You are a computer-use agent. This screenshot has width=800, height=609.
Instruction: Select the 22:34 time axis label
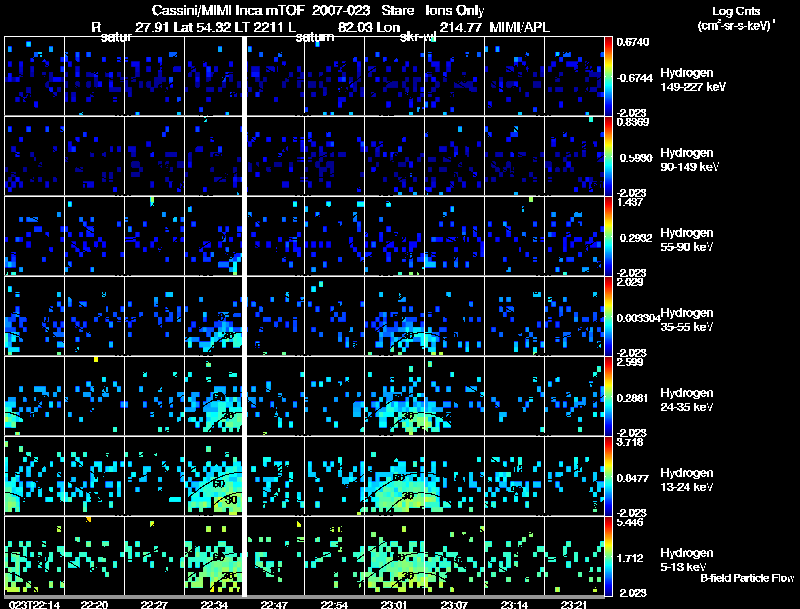[x=214, y=604]
